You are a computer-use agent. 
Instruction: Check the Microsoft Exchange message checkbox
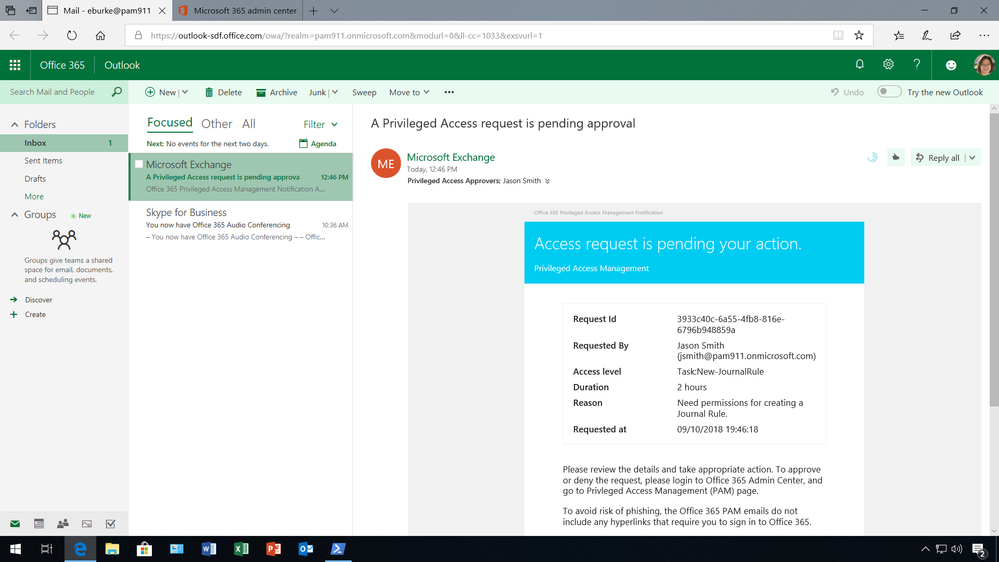138,164
